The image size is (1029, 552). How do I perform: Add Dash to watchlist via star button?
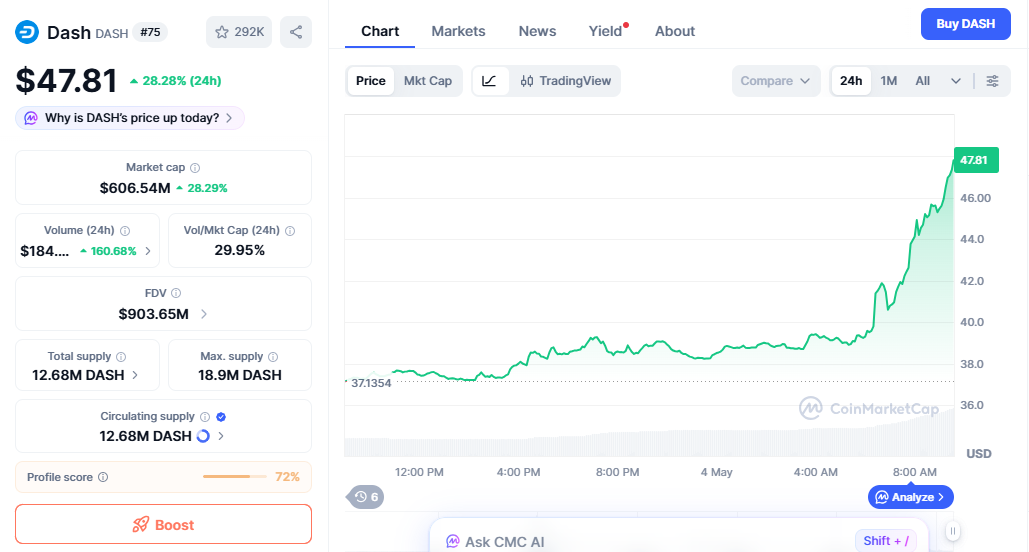coord(239,32)
